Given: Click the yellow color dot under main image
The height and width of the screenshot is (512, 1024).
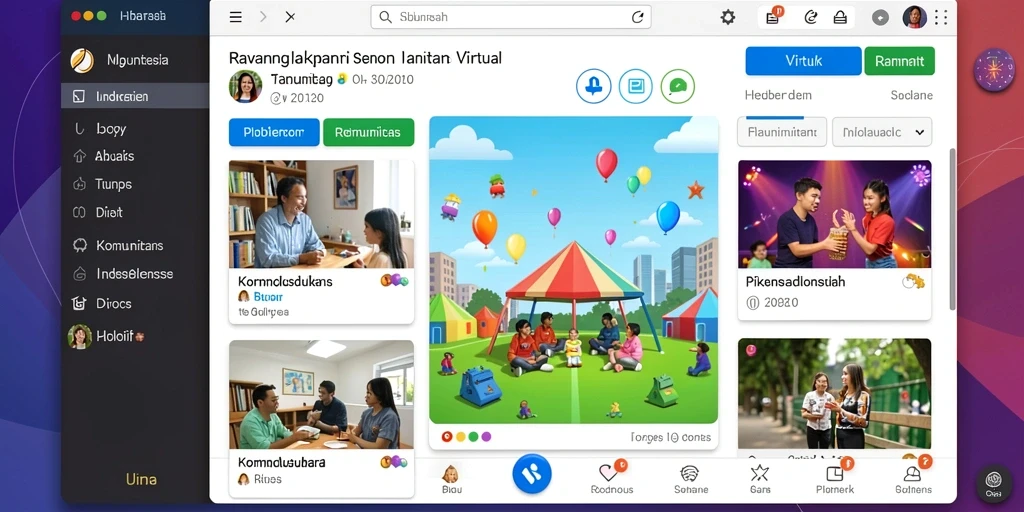Looking at the screenshot, I should pos(460,437).
